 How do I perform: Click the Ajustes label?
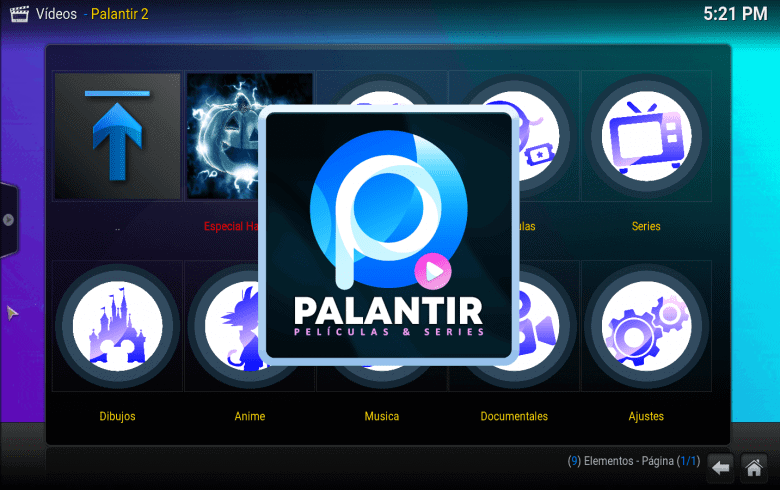(646, 416)
